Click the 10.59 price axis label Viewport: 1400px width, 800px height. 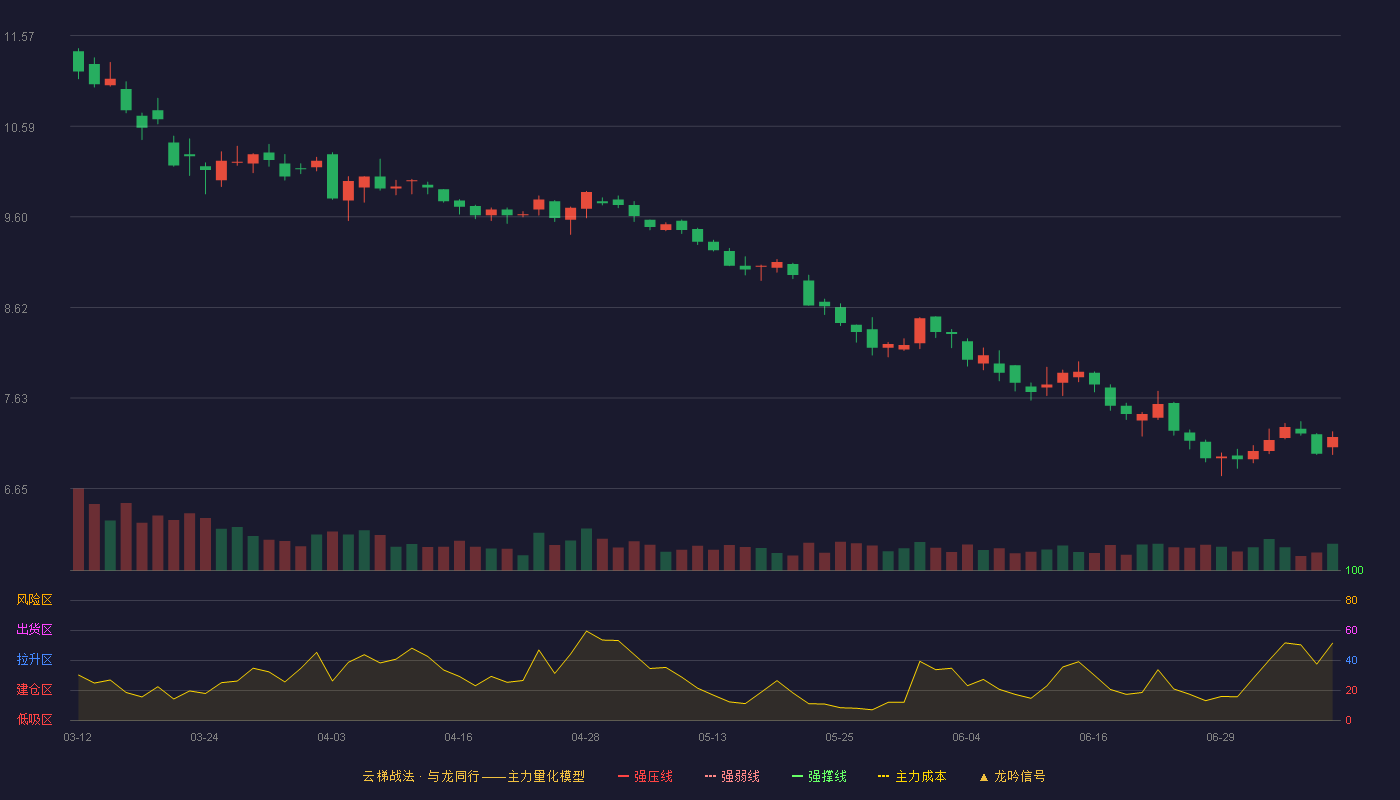pyautogui.click(x=19, y=128)
